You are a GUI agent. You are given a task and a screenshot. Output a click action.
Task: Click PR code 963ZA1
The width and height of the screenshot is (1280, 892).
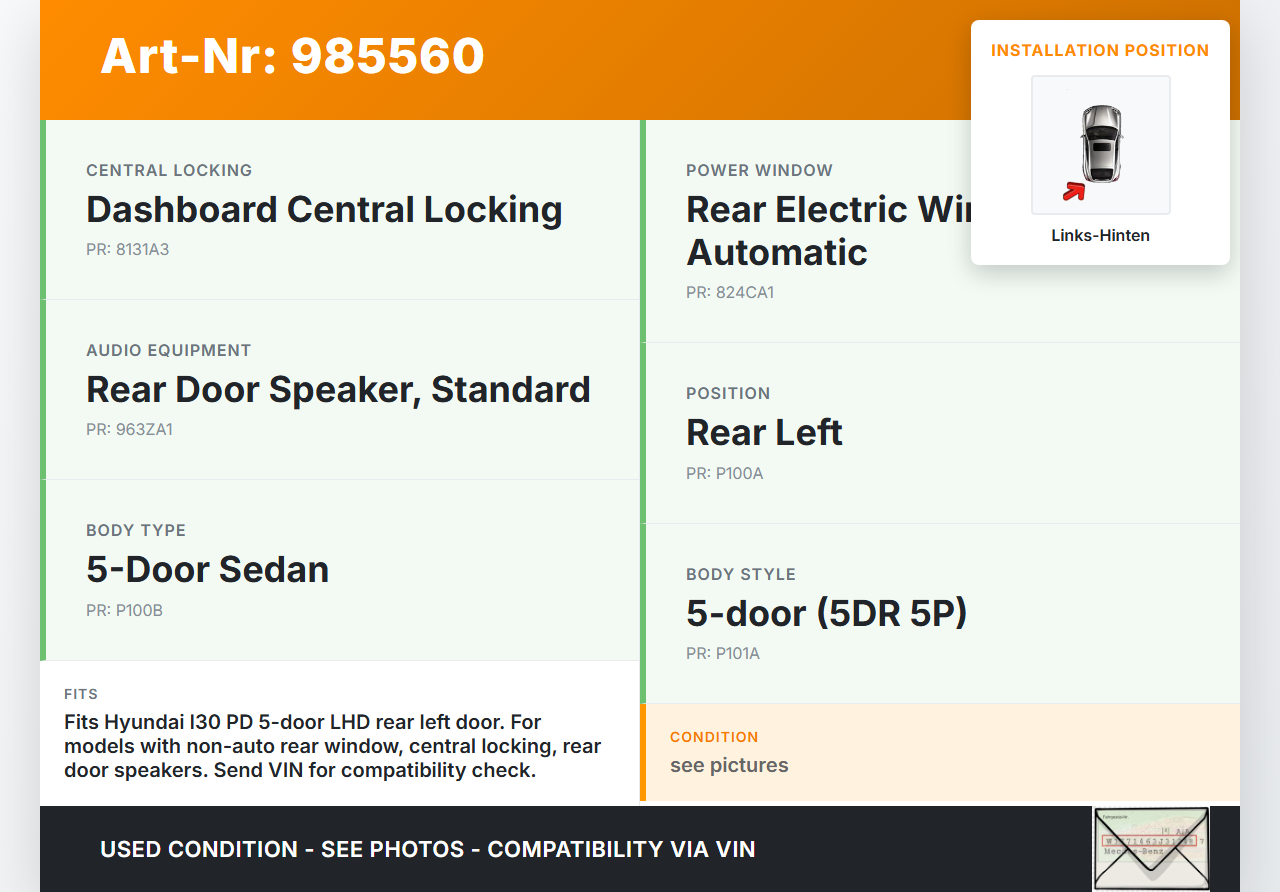point(129,430)
